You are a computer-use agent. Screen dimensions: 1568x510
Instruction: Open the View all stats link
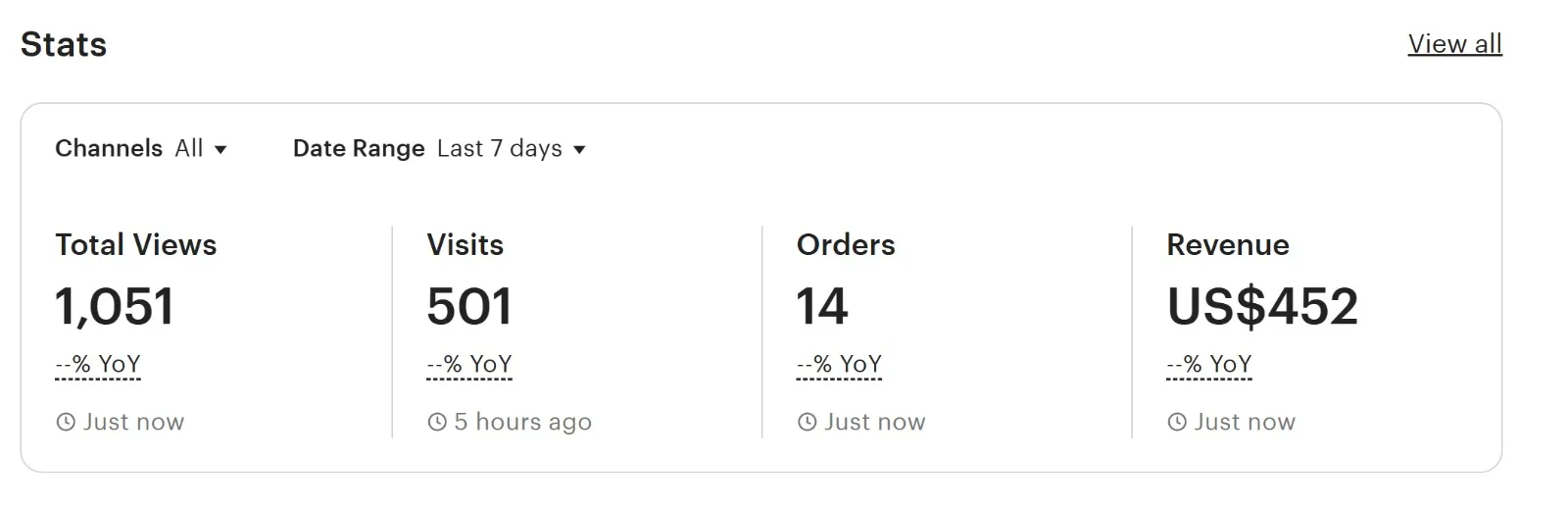pyautogui.click(x=1454, y=44)
